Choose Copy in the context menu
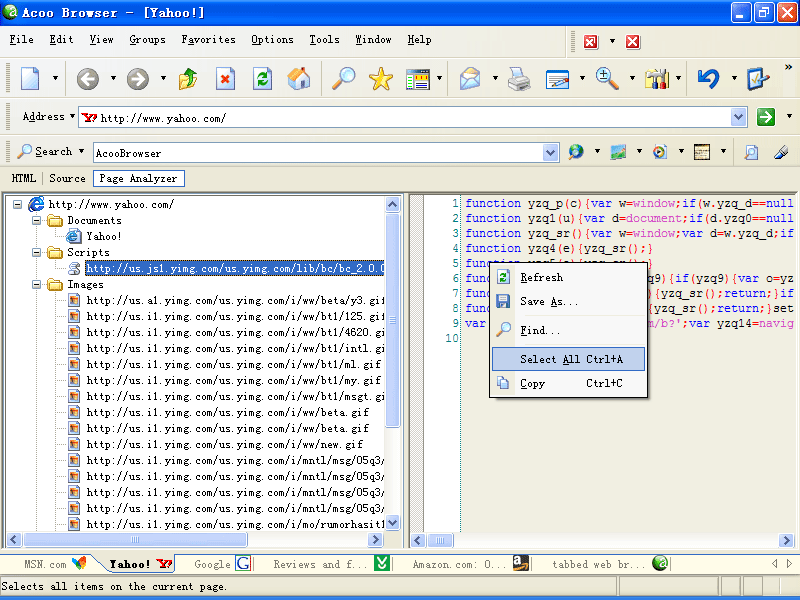Viewport: 800px width, 600px height. coord(568,383)
